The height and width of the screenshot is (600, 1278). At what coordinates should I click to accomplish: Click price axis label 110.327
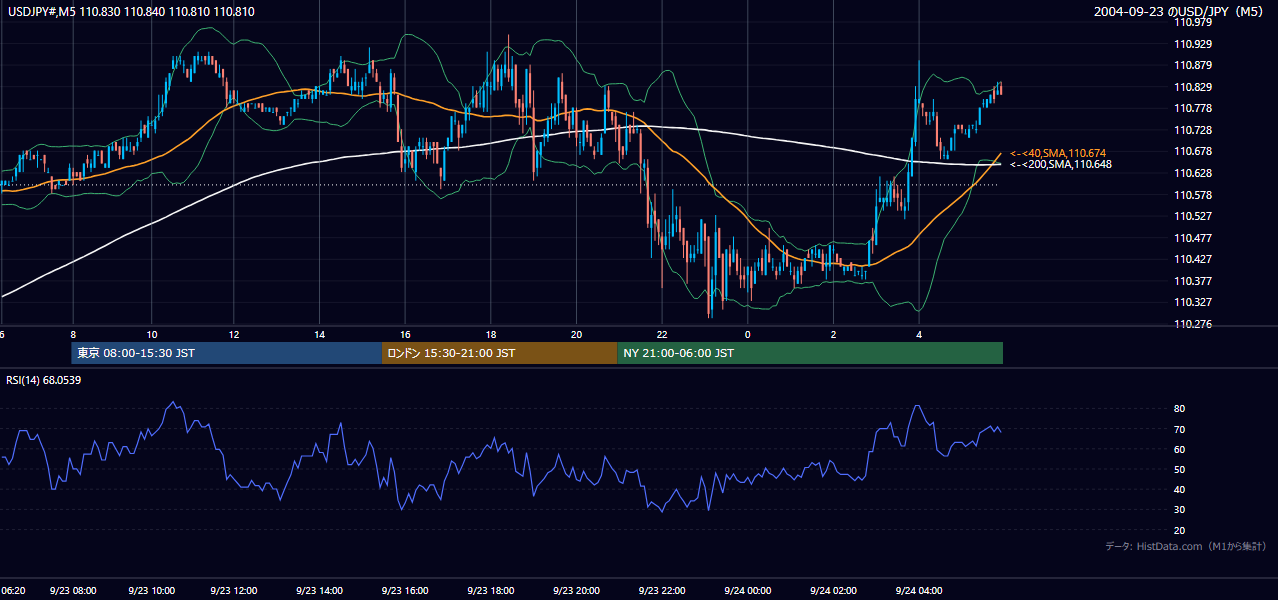point(1193,302)
